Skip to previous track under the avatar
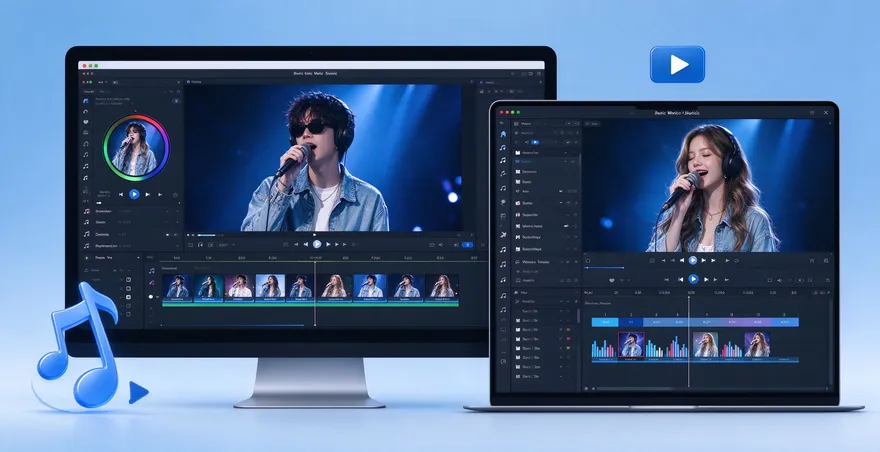 pos(121,194)
